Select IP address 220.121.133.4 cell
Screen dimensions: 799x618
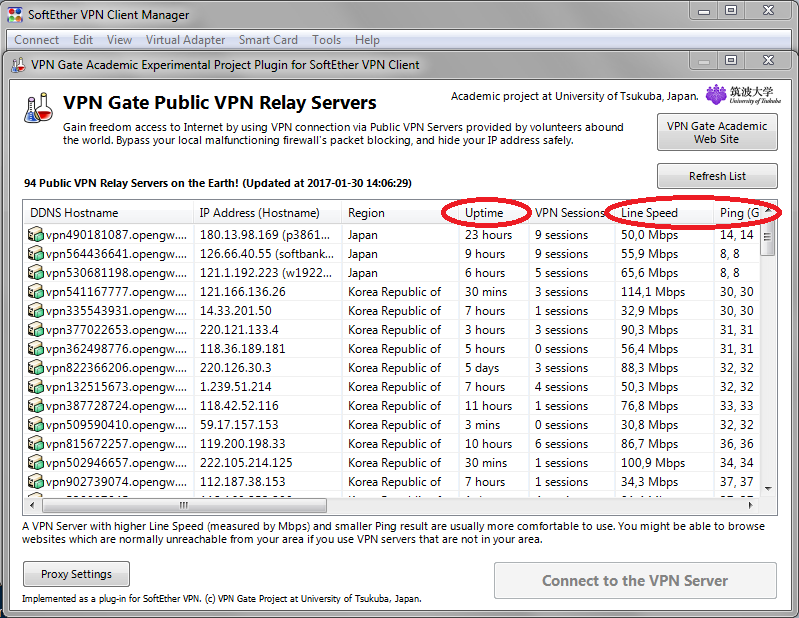pos(267,330)
